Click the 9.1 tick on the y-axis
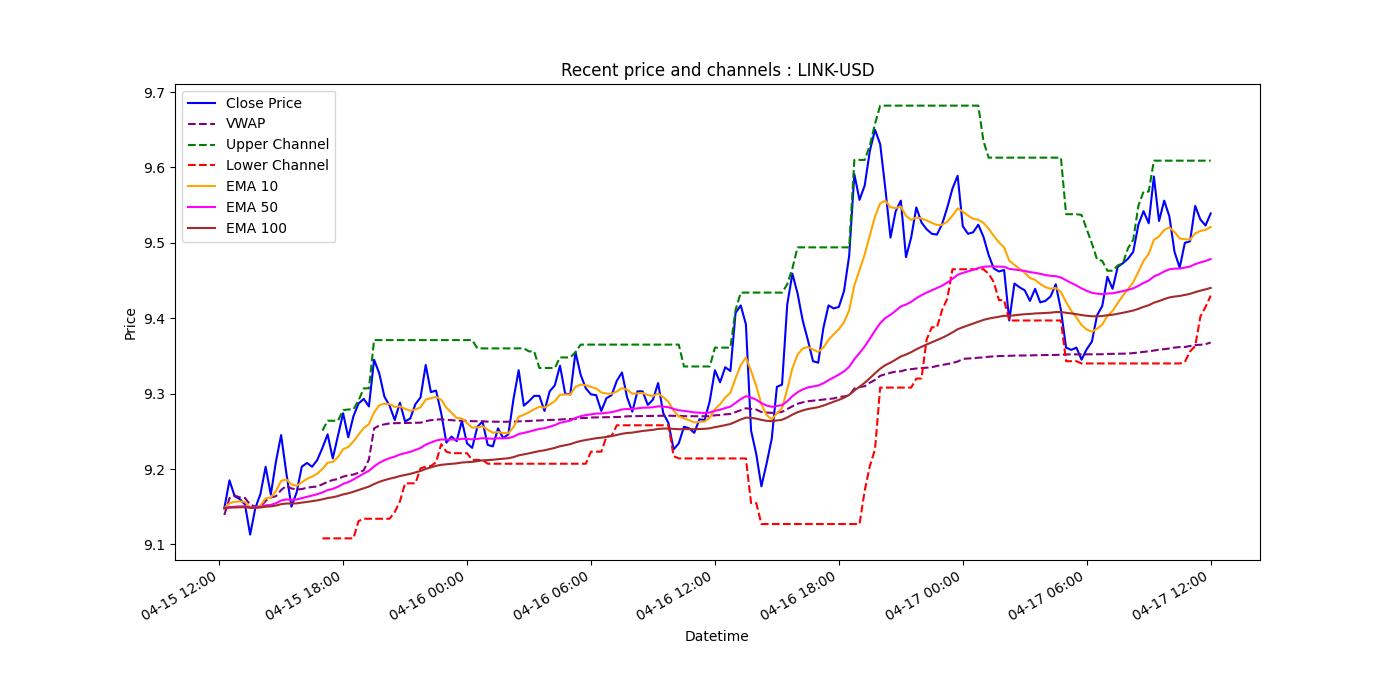 click(155, 545)
